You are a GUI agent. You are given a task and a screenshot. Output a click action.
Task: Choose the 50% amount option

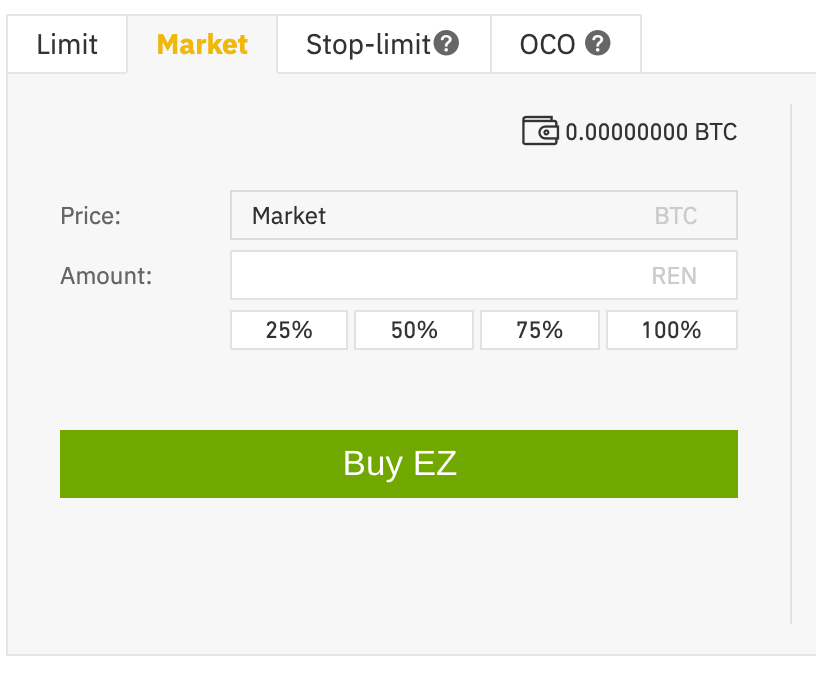(414, 330)
